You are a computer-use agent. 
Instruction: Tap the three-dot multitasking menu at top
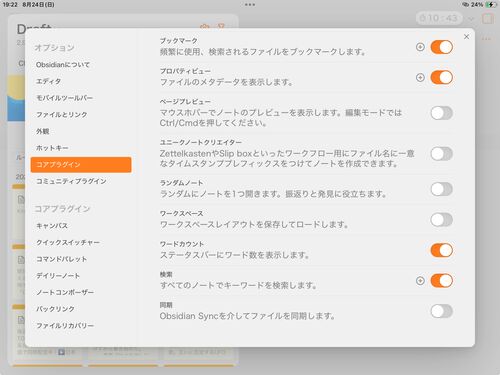tap(250, 5)
